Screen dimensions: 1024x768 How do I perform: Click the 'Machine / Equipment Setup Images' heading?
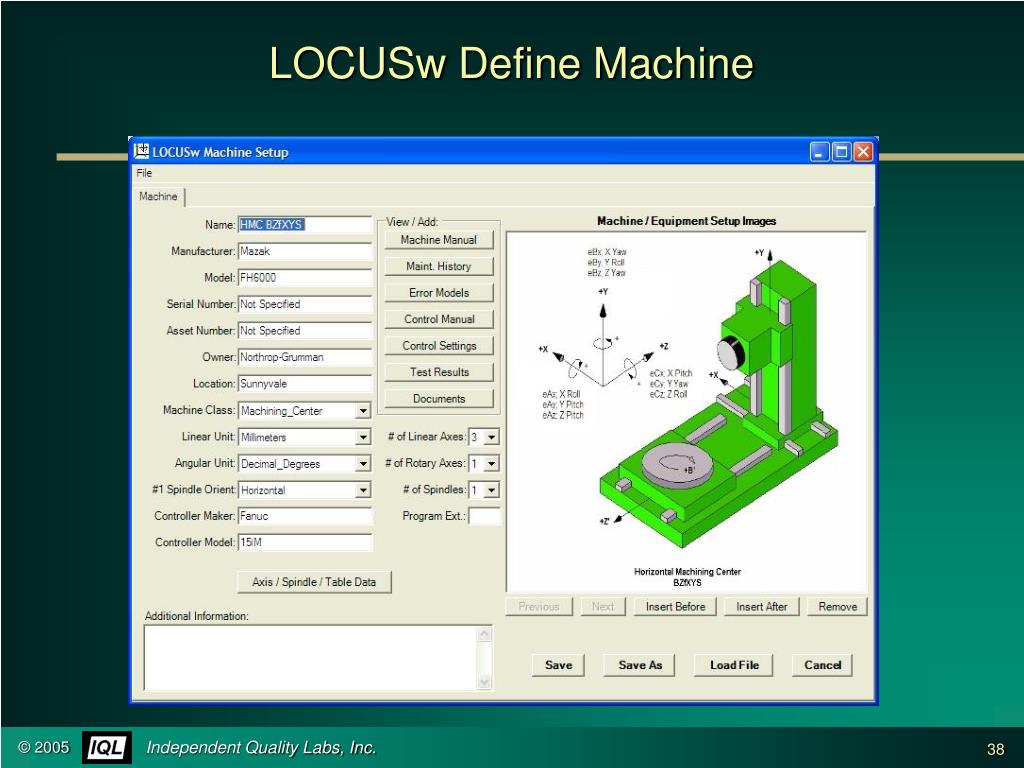pos(686,221)
